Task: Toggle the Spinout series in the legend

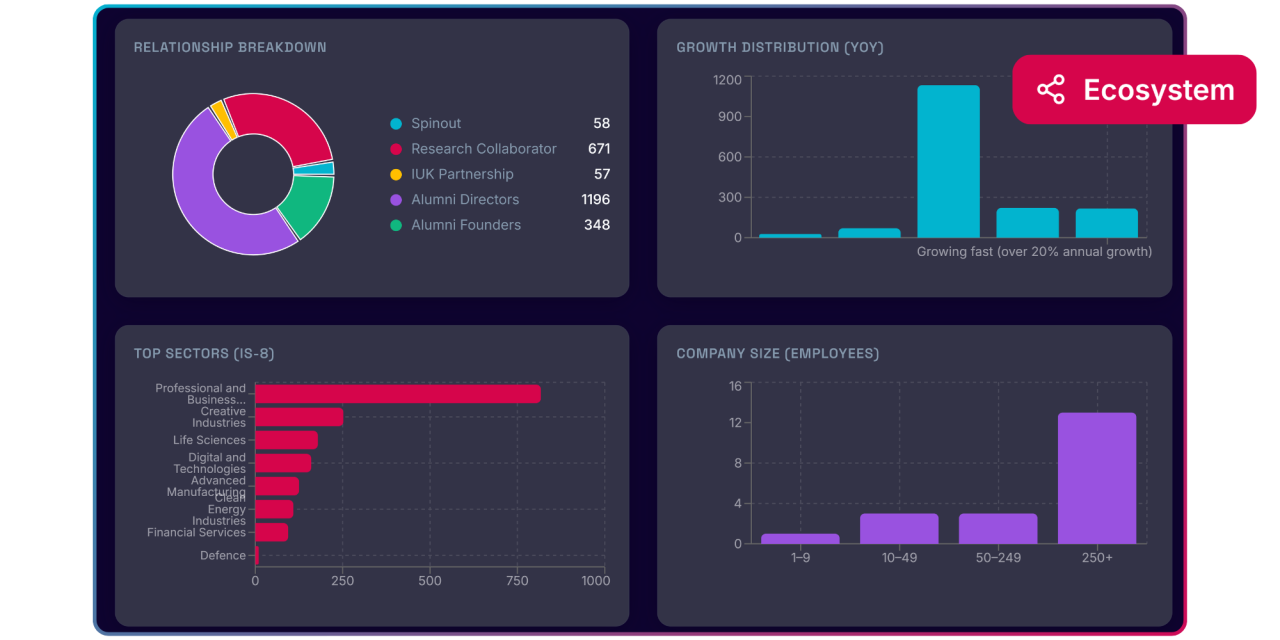Action: [x=435, y=123]
